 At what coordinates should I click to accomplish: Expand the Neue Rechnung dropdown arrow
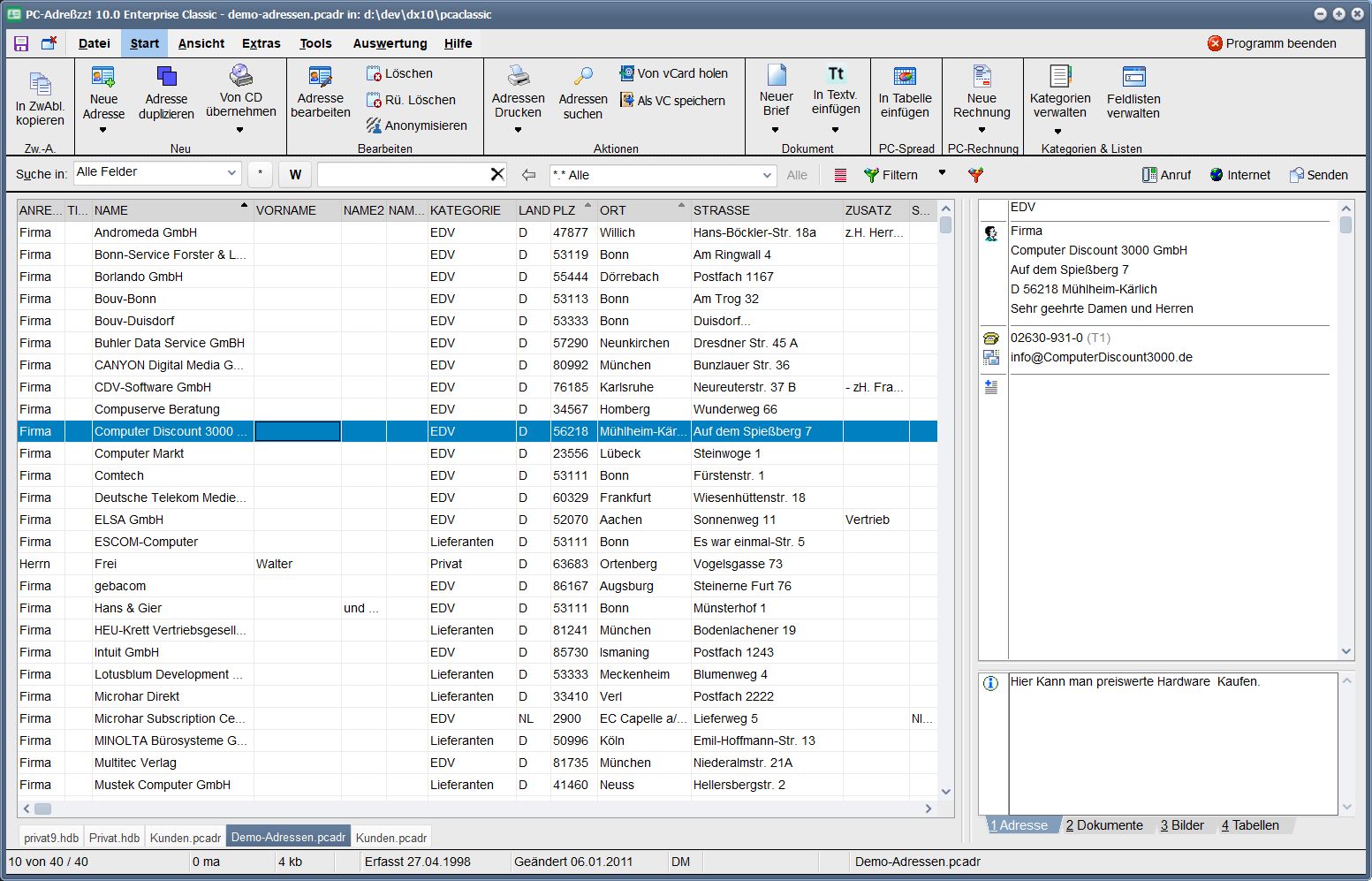(x=982, y=130)
